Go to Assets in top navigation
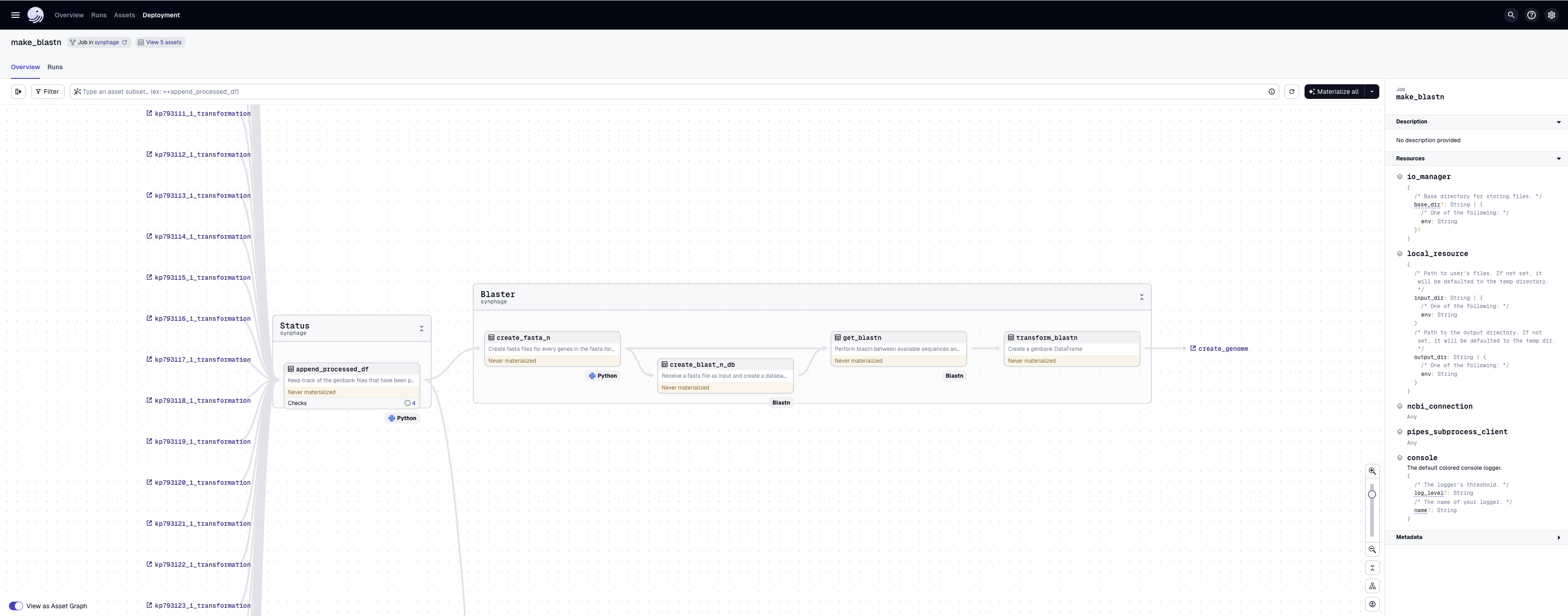The width and height of the screenshot is (1568, 616). coord(124,15)
